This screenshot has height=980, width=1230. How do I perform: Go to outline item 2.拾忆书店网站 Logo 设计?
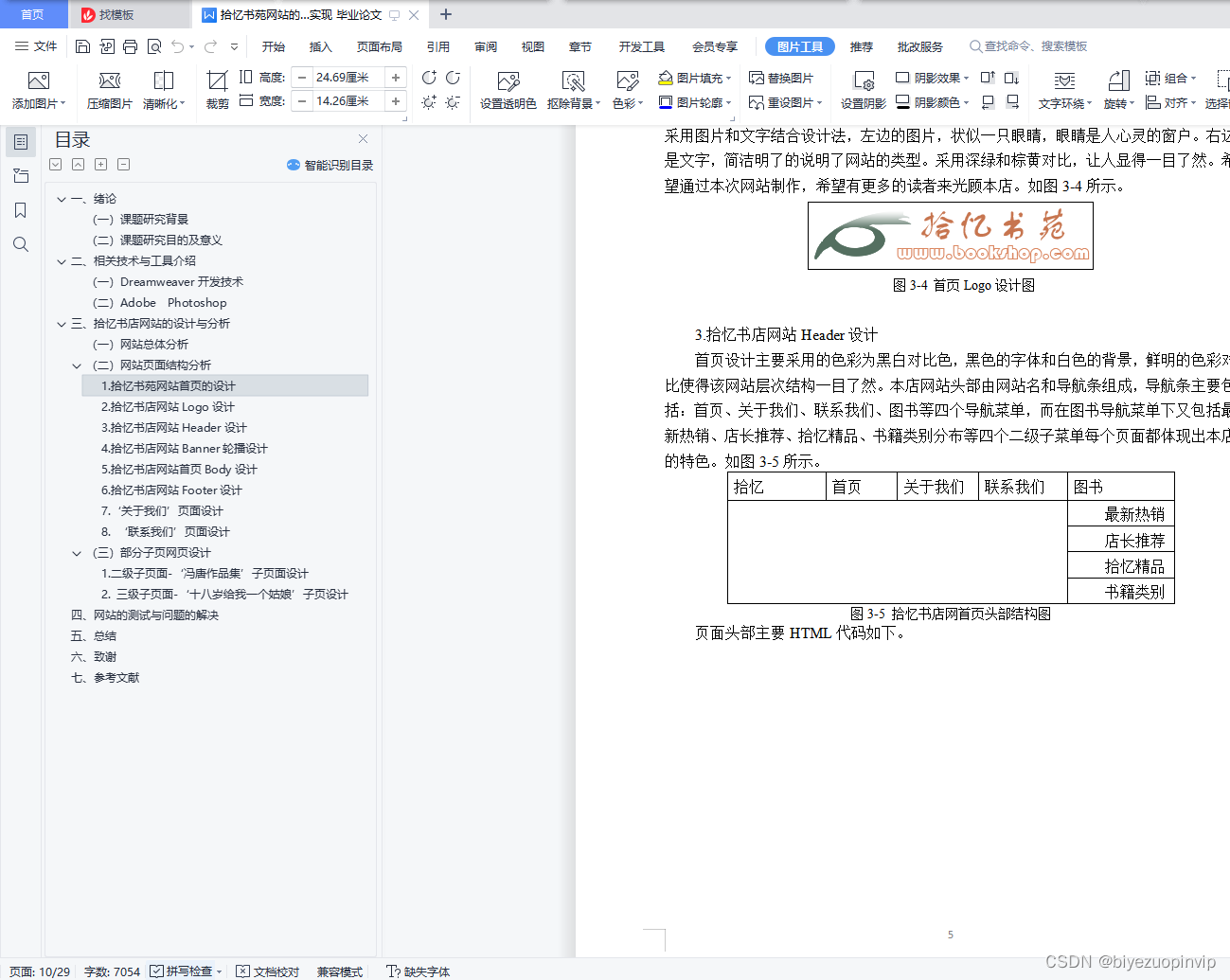click(168, 407)
